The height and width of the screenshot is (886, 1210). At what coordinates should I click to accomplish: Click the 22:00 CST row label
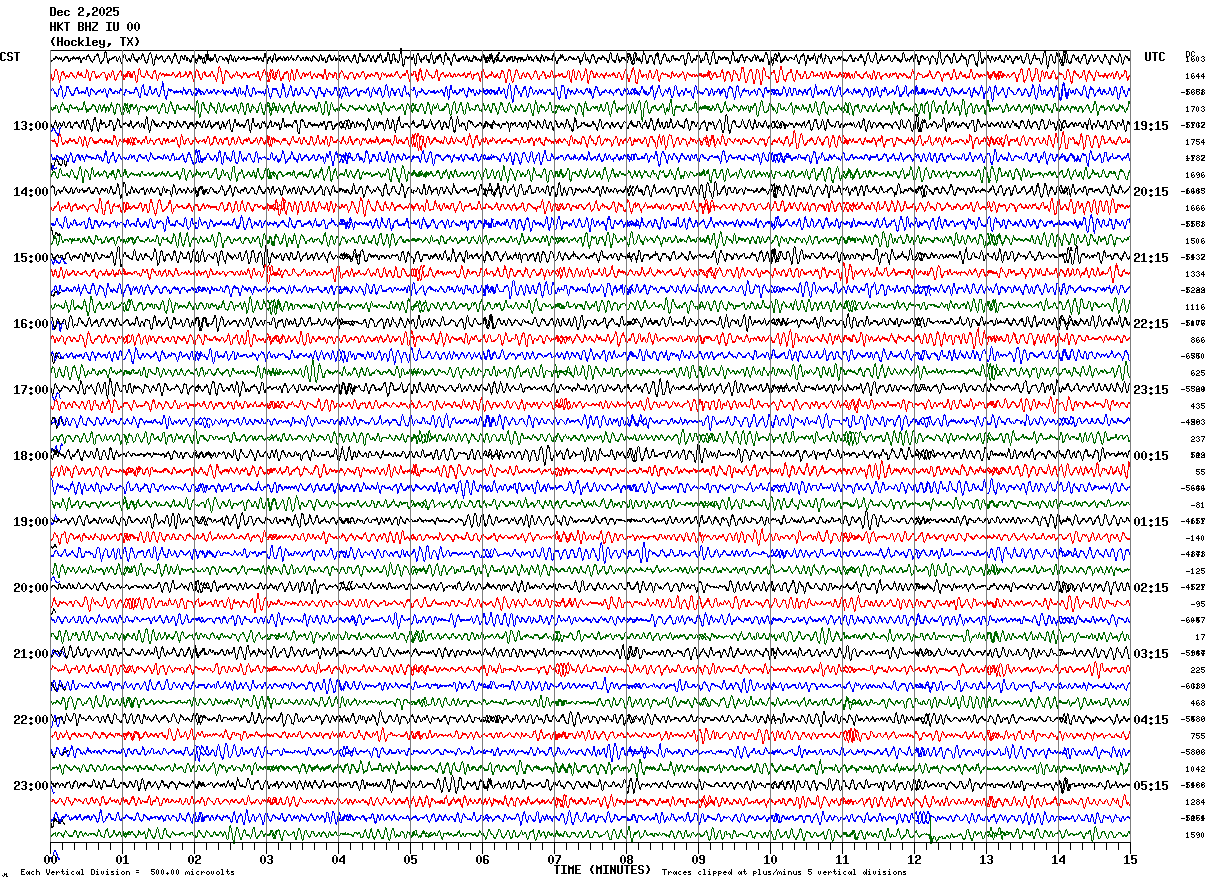click(31, 720)
